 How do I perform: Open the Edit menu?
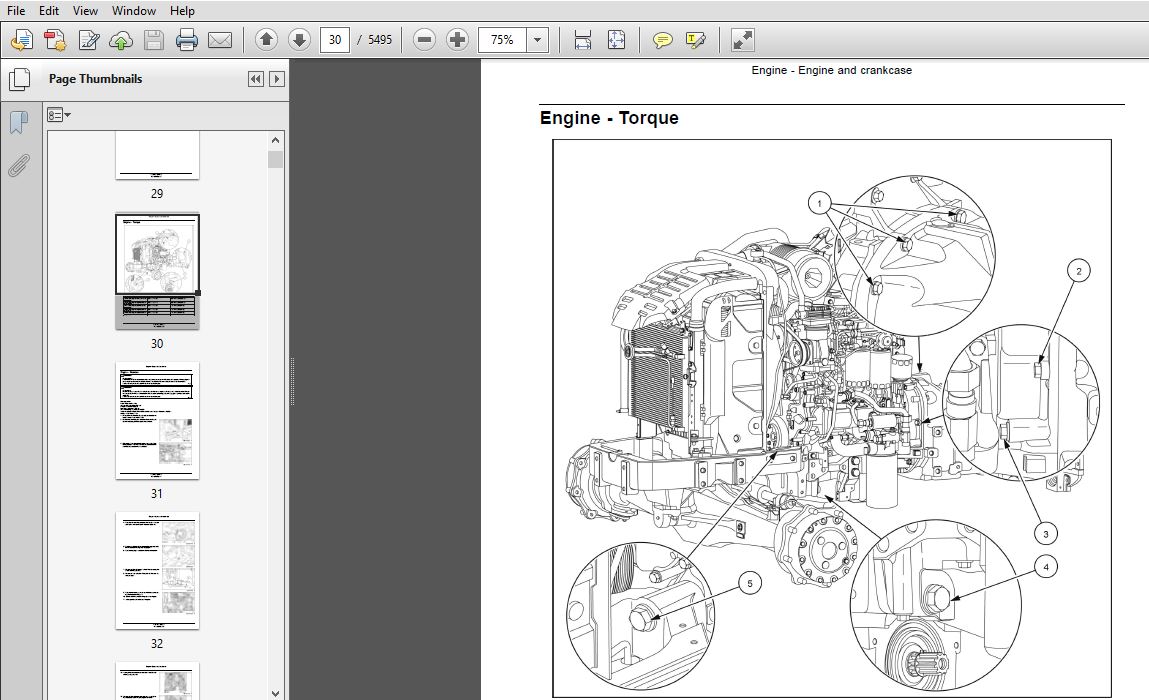point(49,11)
